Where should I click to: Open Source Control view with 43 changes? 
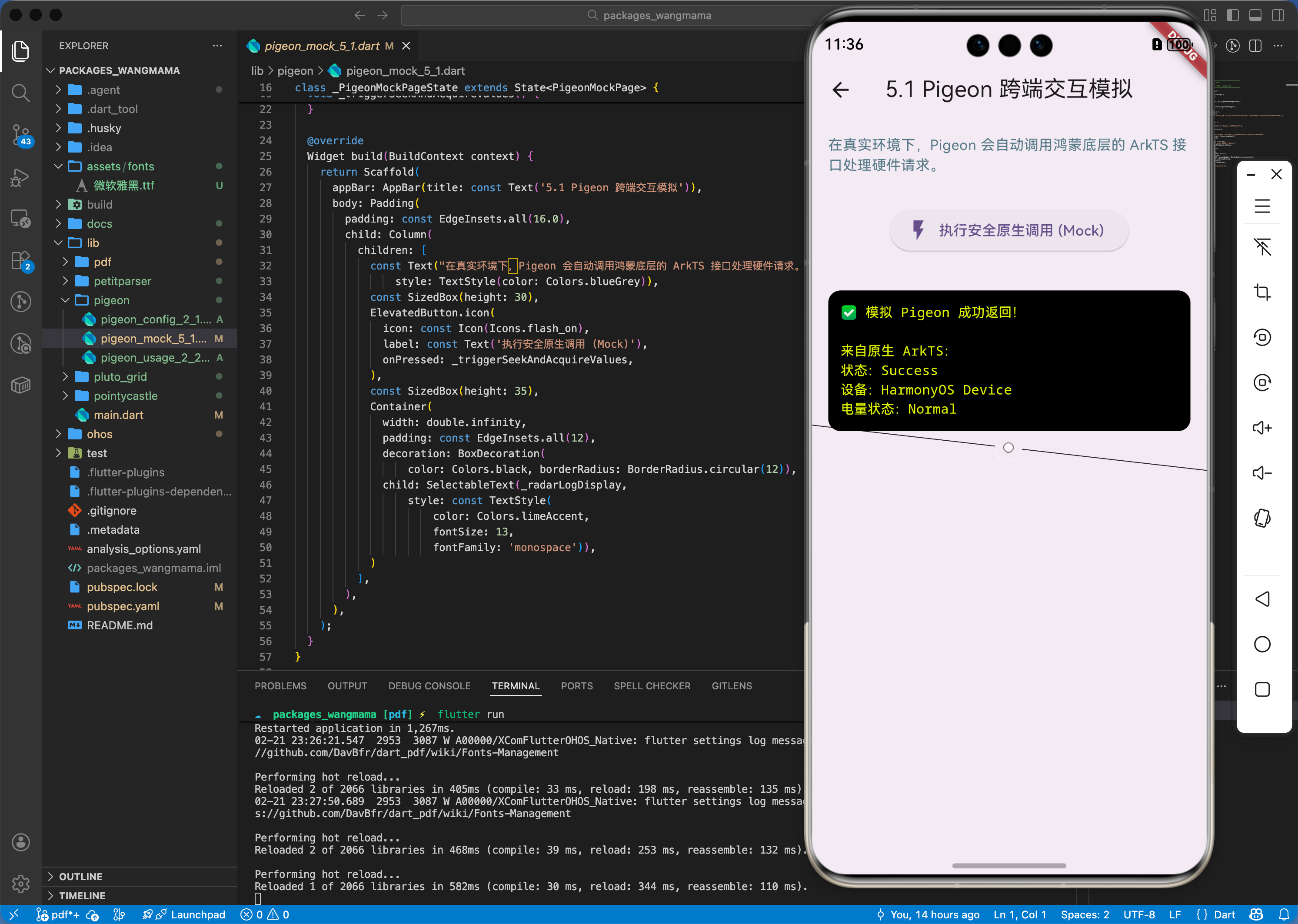[20, 135]
